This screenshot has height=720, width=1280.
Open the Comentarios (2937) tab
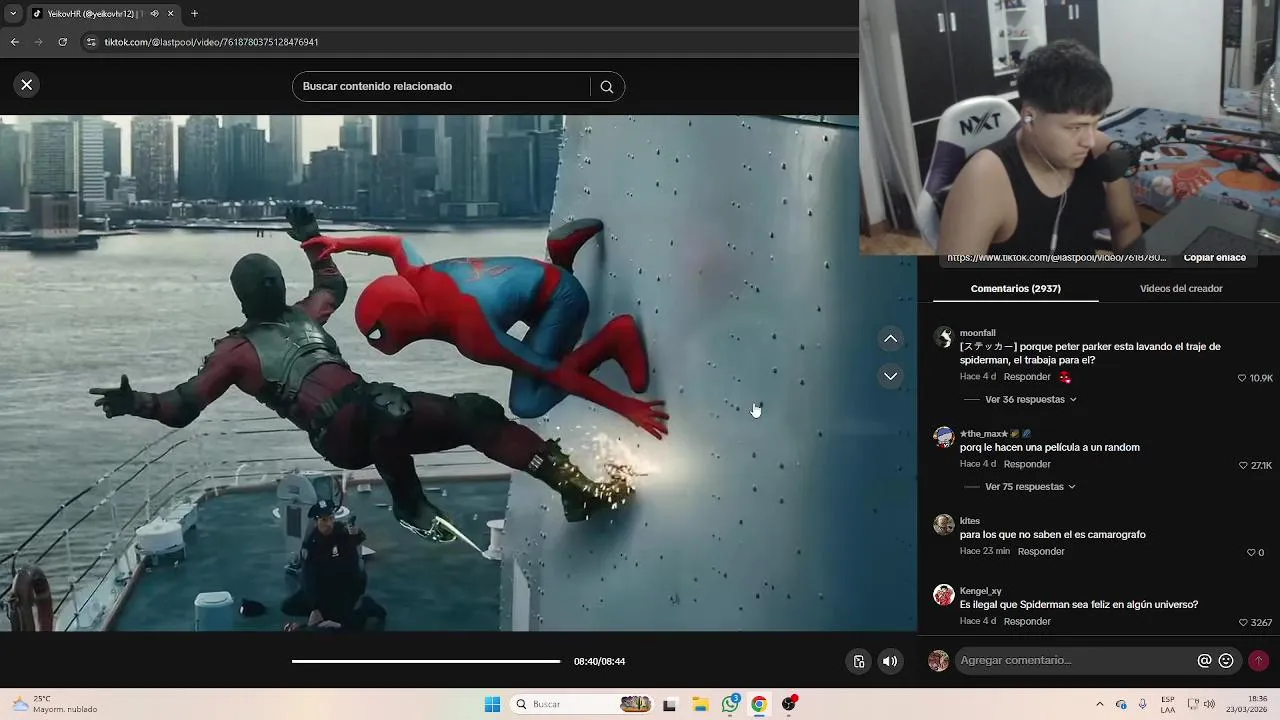[x=1015, y=288]
